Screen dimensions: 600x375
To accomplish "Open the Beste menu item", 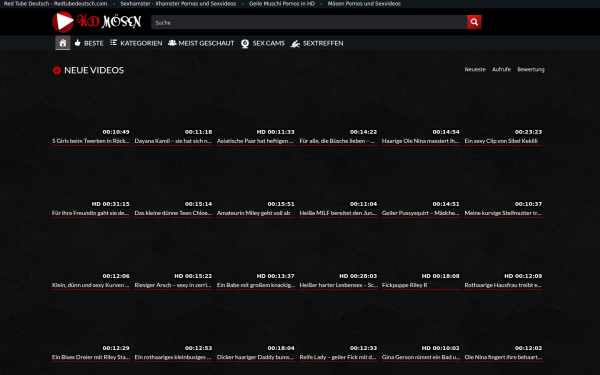I will tap(94, 43).
